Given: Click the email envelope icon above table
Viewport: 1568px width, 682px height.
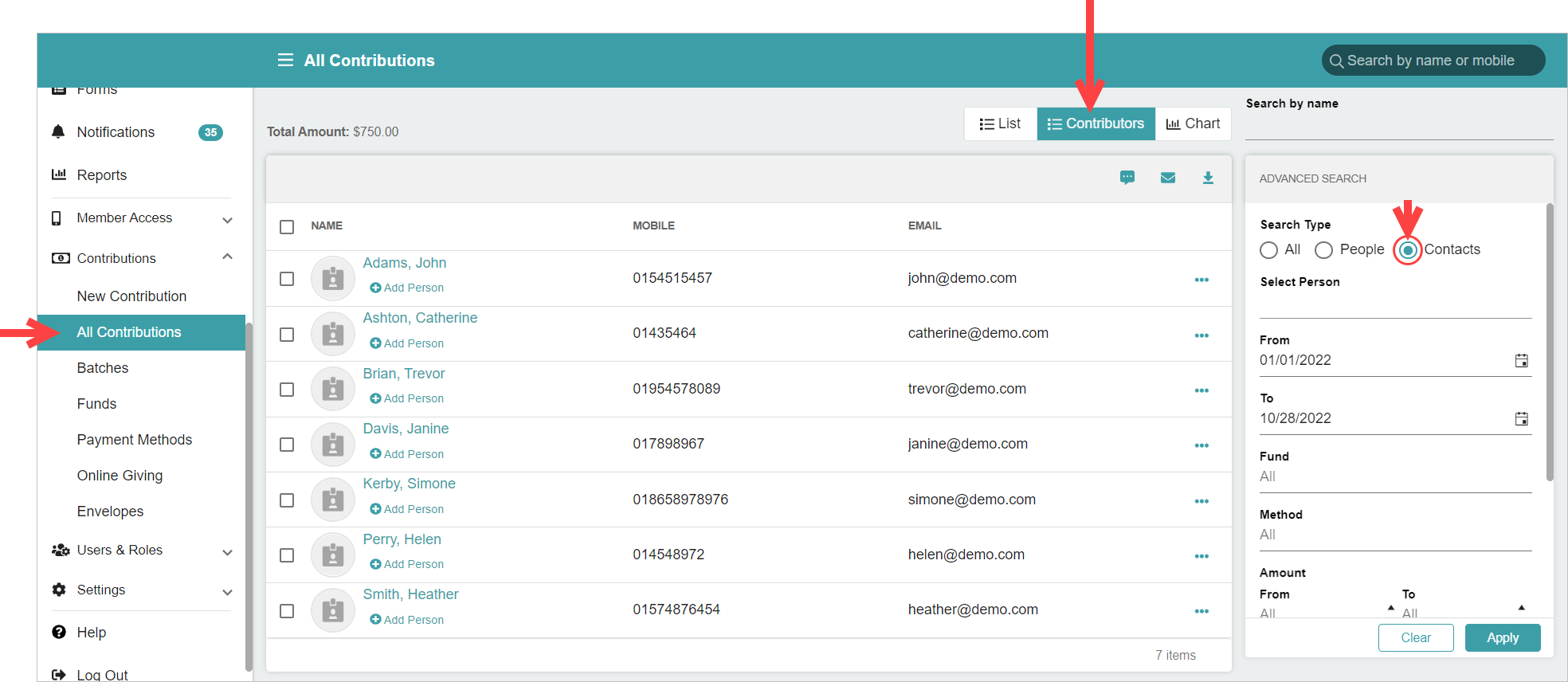Looking at the screenshot, I should 1167,178.
